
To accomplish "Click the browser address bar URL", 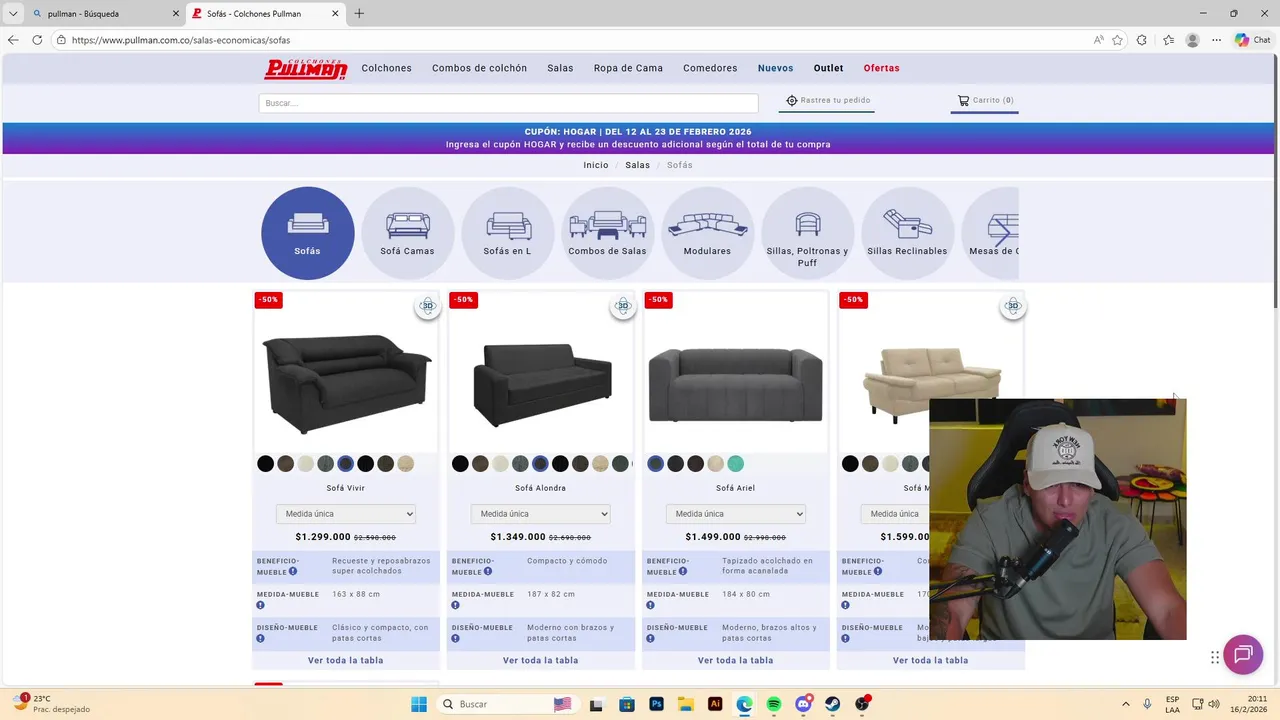I will pos(181,40).
